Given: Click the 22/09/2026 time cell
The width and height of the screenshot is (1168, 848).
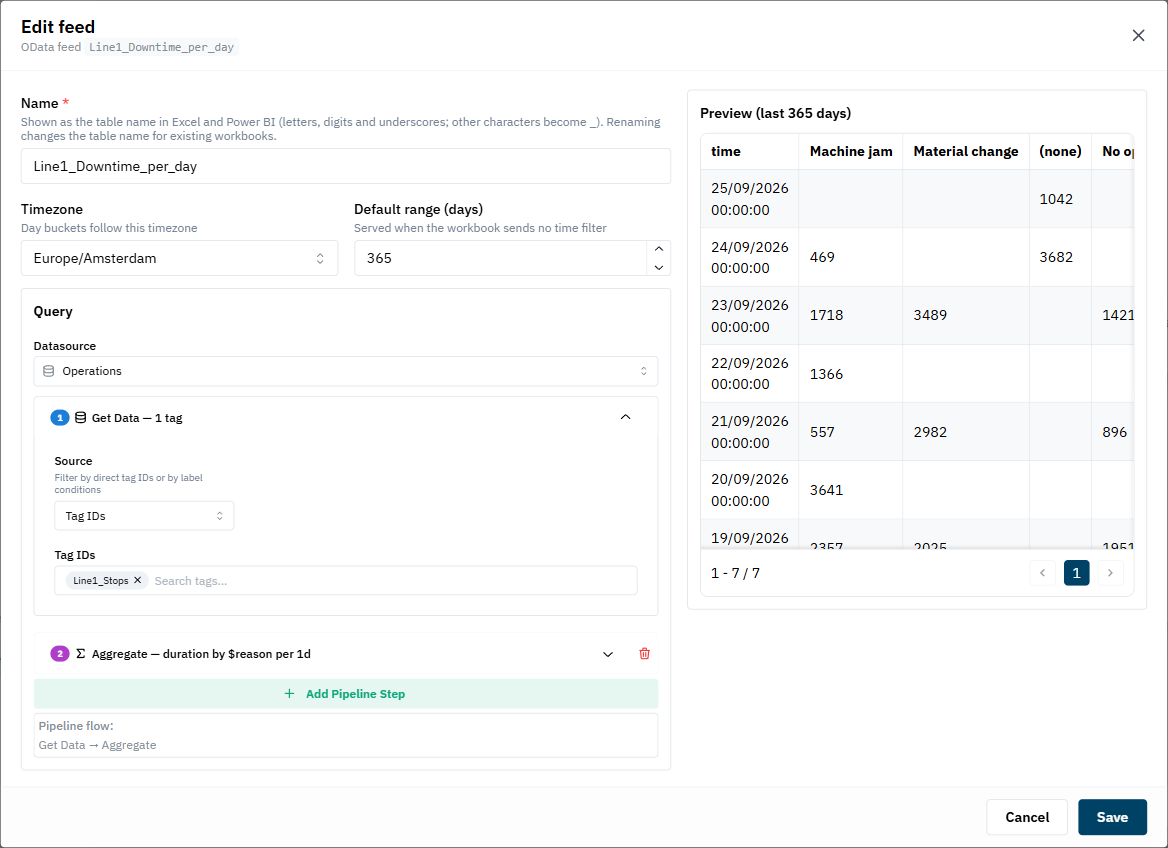Looking at the screenshot, I should click(749, 373).
